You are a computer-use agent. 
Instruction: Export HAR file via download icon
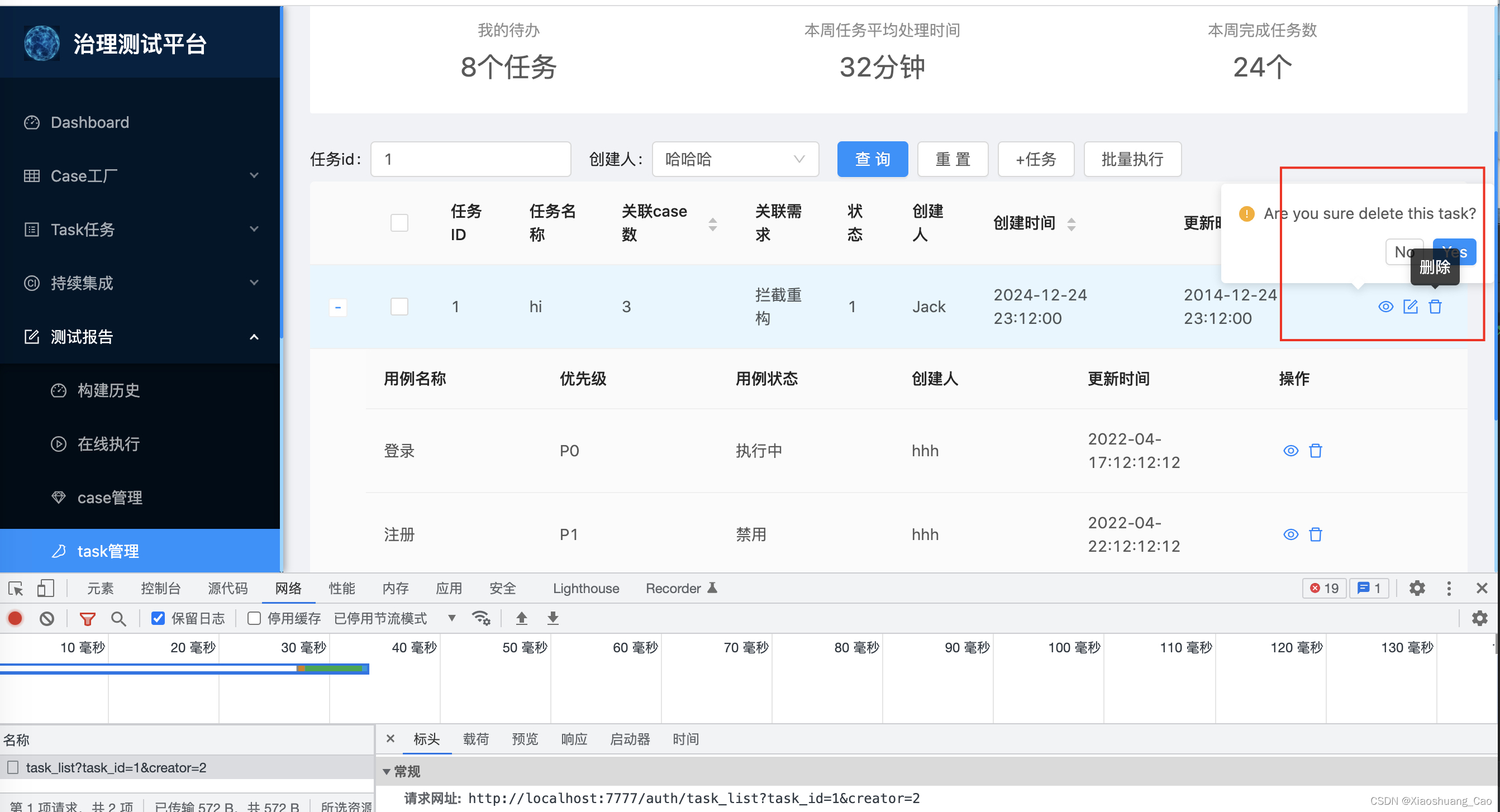point(552,618)
